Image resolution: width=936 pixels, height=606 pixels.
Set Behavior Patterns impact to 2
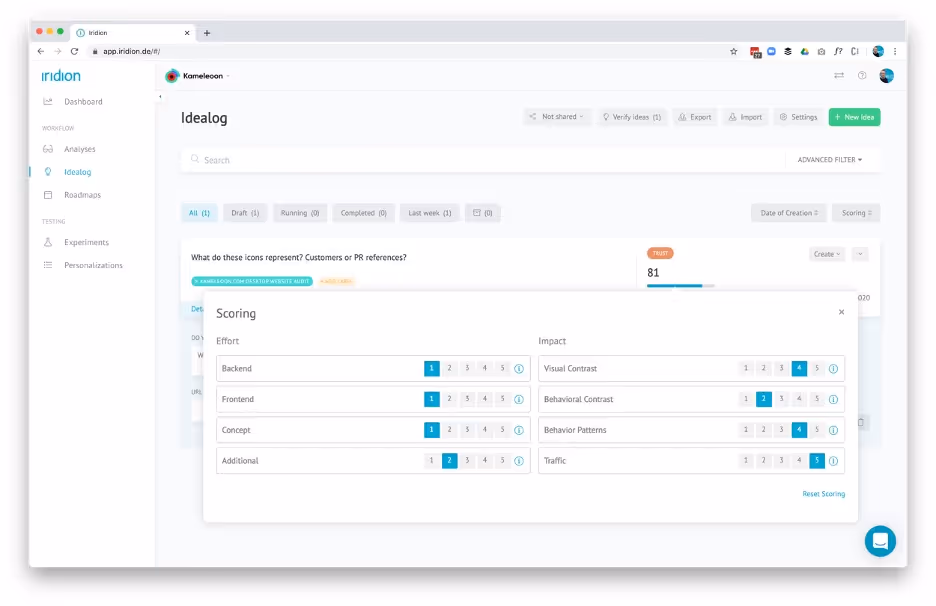click(763, 430)
